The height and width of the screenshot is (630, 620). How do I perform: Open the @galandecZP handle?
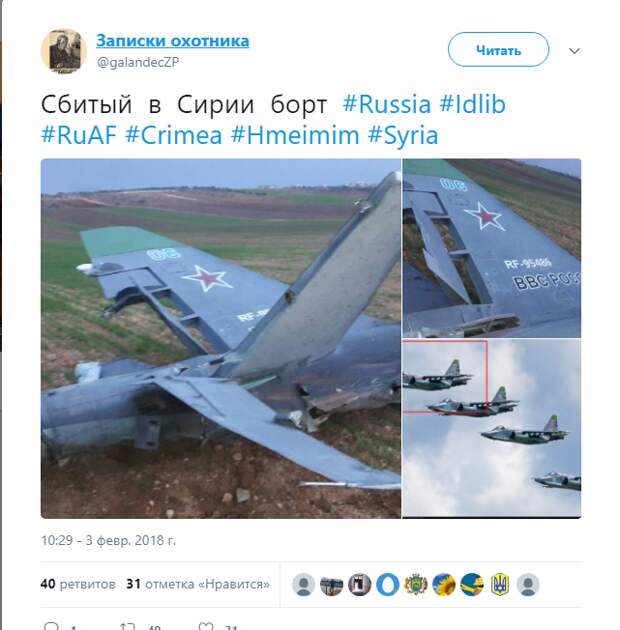pyautogui.click(x=138, y=62)
